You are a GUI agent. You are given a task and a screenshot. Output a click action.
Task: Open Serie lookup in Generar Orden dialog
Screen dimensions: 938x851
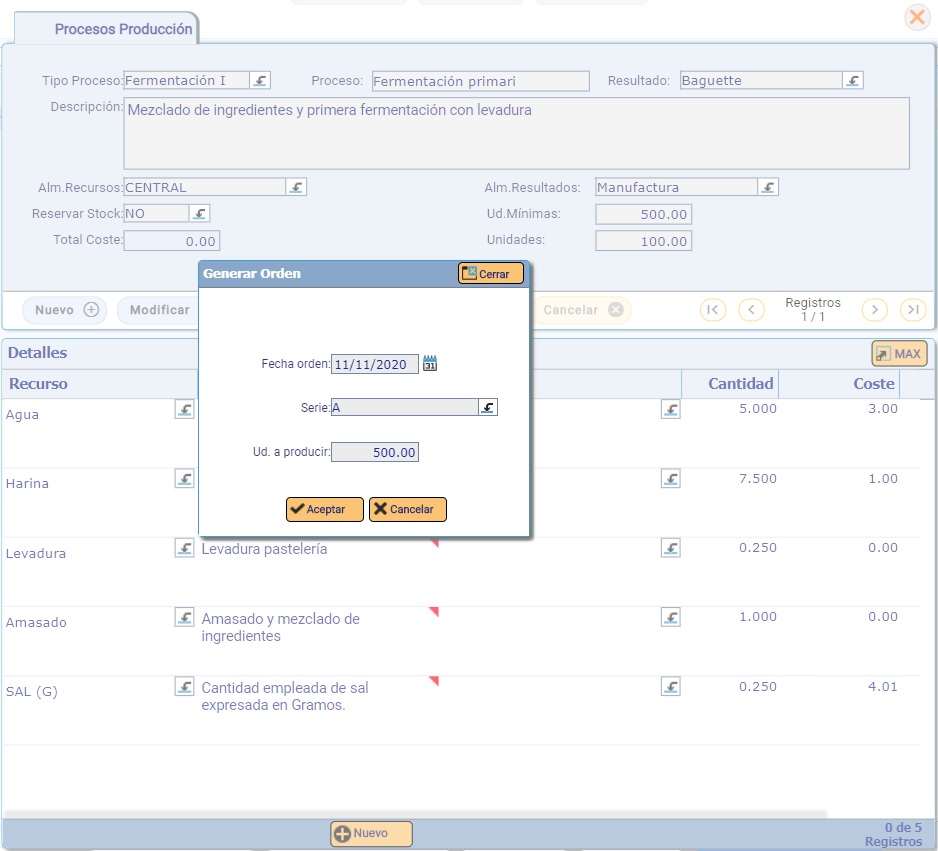click(488, 407)
